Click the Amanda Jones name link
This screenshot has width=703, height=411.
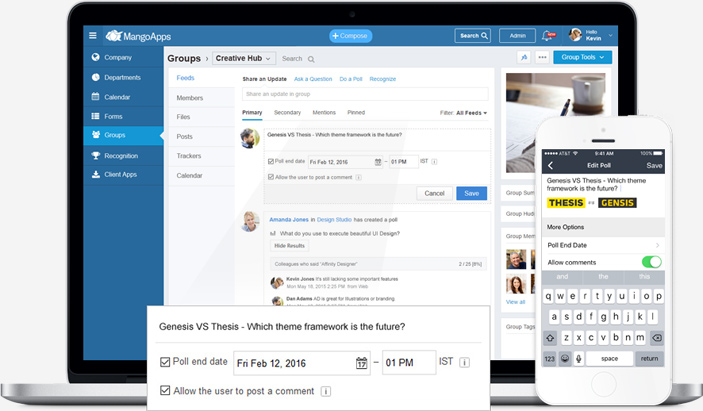coord(289,220)
